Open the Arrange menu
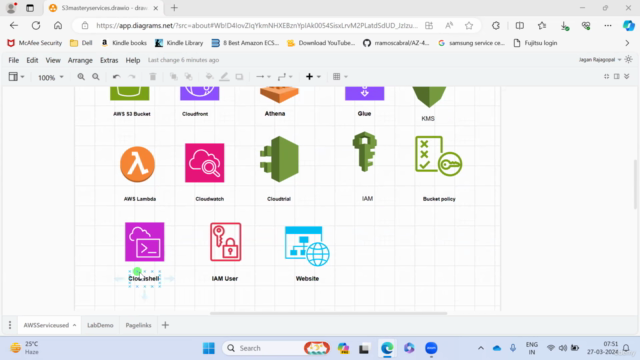The image size is (640, 360). (x=80, y=60)
